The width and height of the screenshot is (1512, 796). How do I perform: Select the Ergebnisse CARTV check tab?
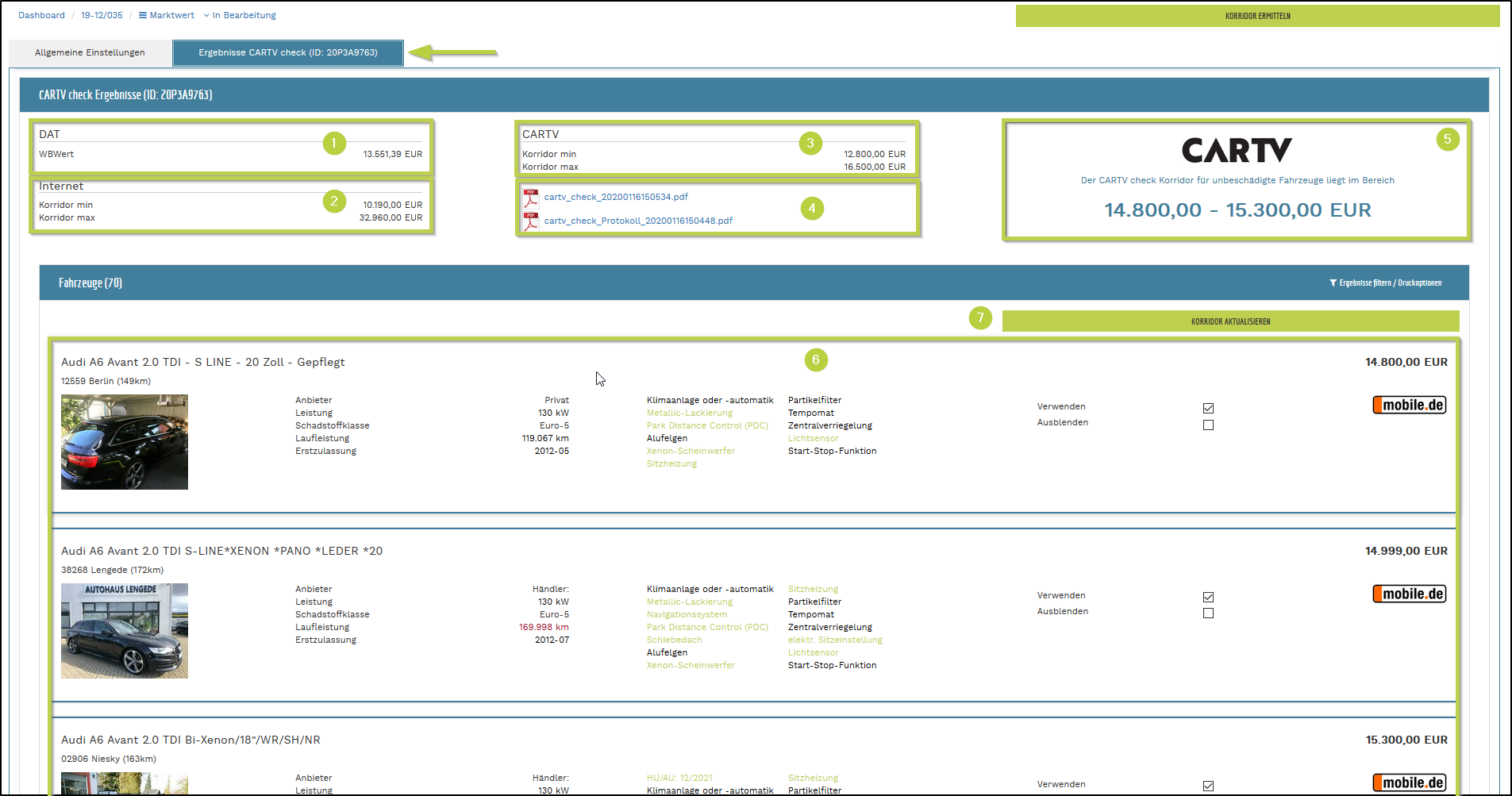[287, 53]
